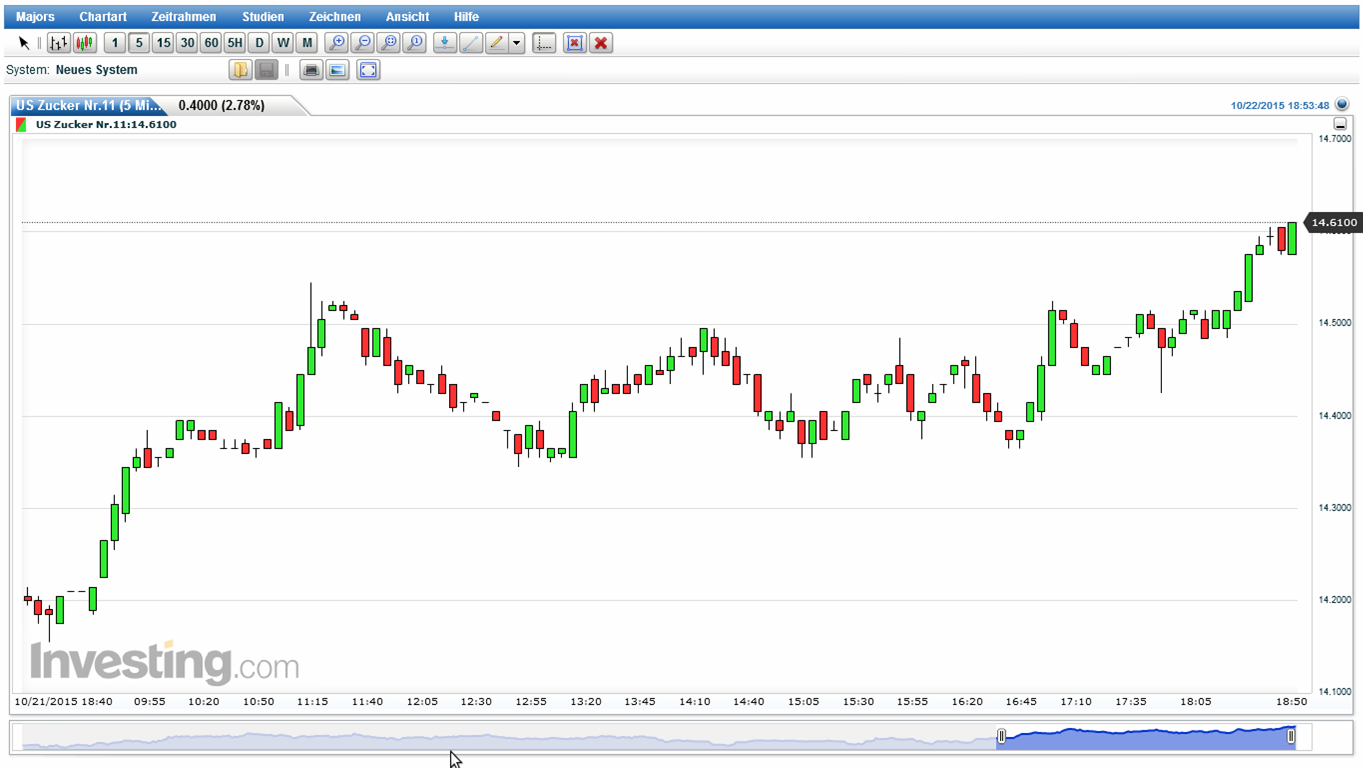The height and width of the screenshot is (768, 1363).
Task: Click the left handle of the range navigator
Action: [1001, 737]
